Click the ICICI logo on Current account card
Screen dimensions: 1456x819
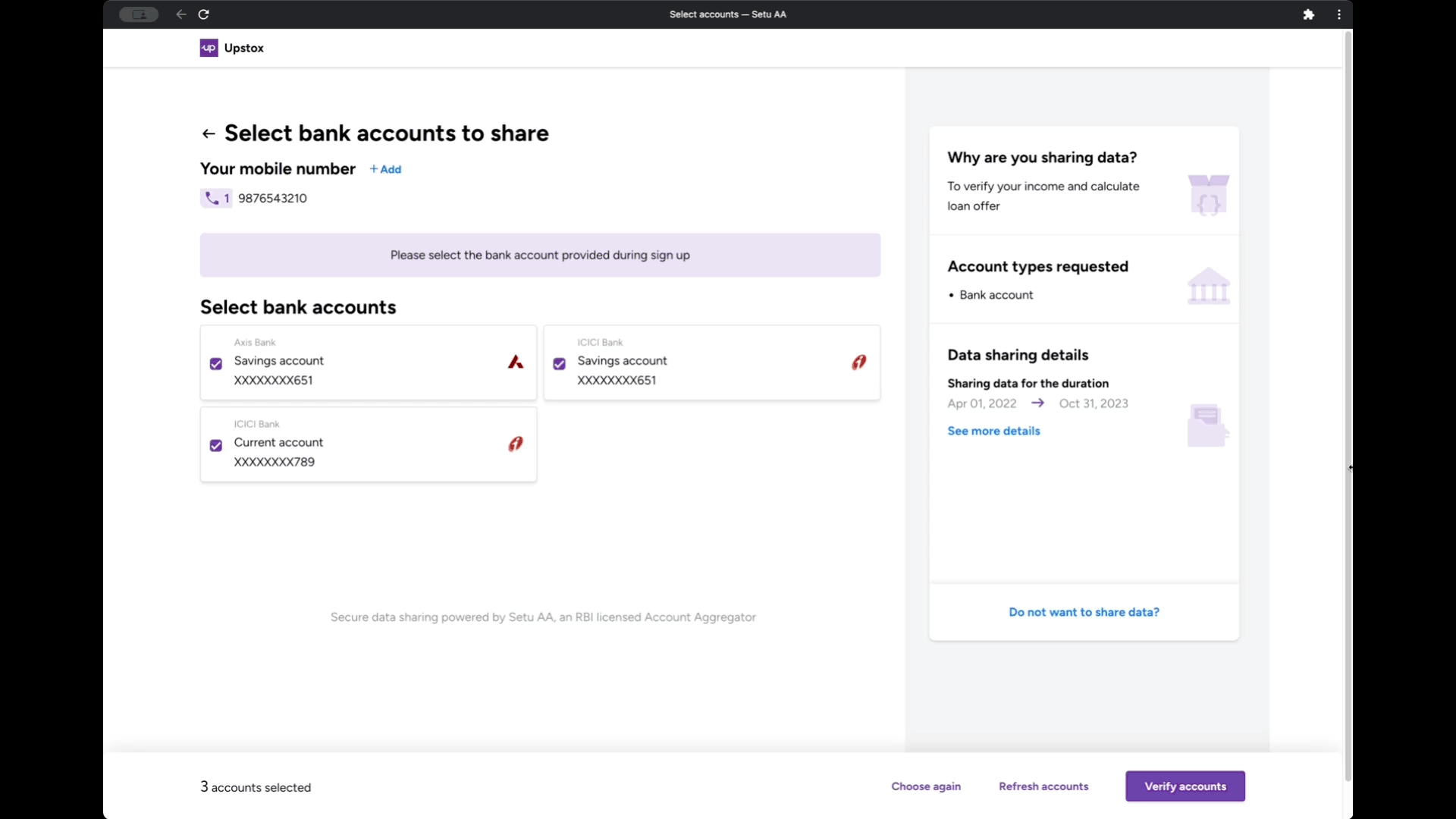click(516, 444)
